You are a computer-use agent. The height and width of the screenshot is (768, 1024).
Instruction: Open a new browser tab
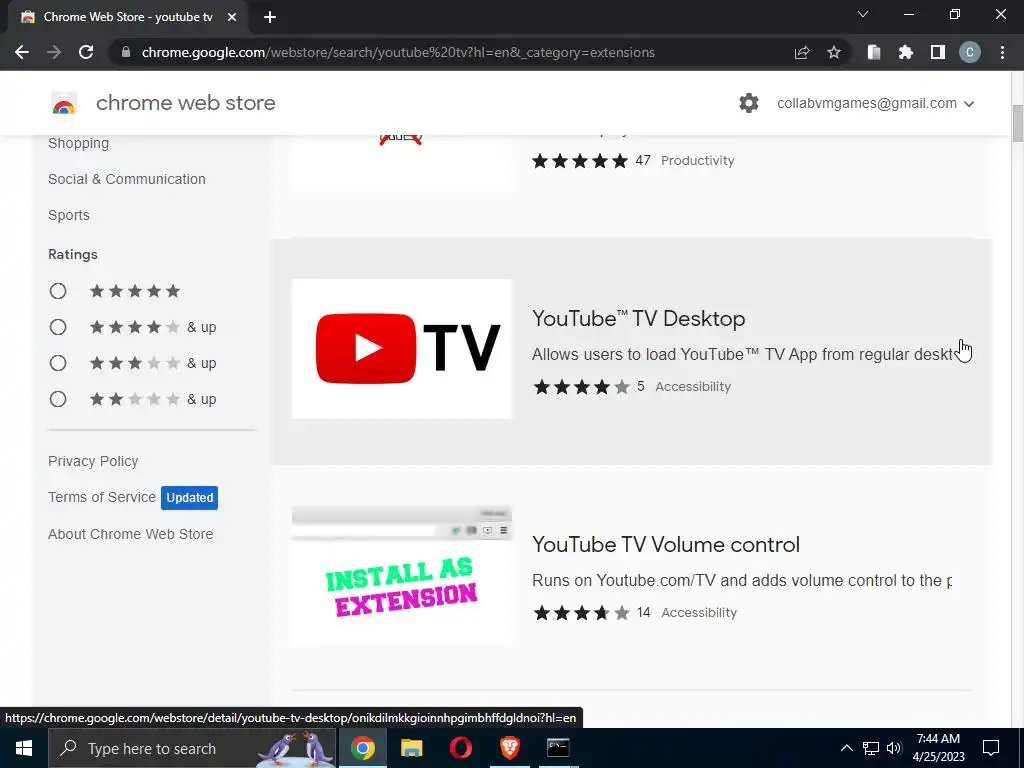[270, 17]
